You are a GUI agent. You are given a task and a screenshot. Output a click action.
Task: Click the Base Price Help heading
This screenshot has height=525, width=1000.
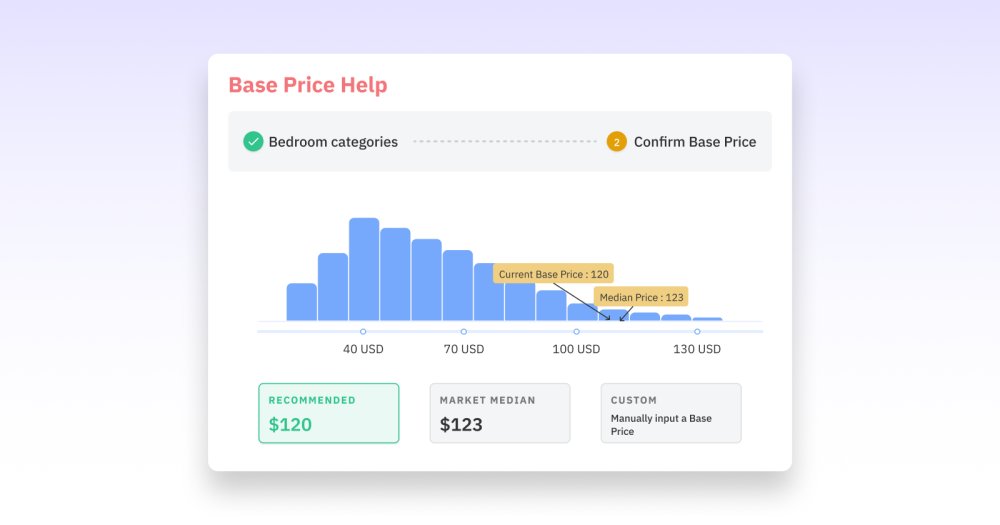pos(307,85)
